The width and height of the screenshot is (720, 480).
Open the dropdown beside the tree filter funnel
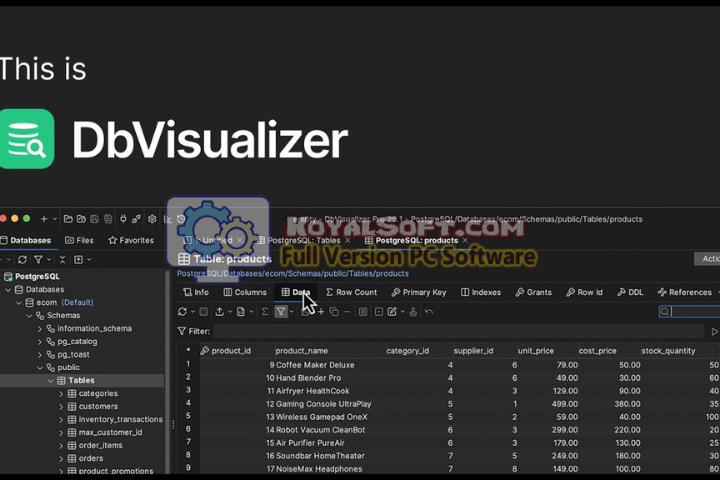point(49,260)
